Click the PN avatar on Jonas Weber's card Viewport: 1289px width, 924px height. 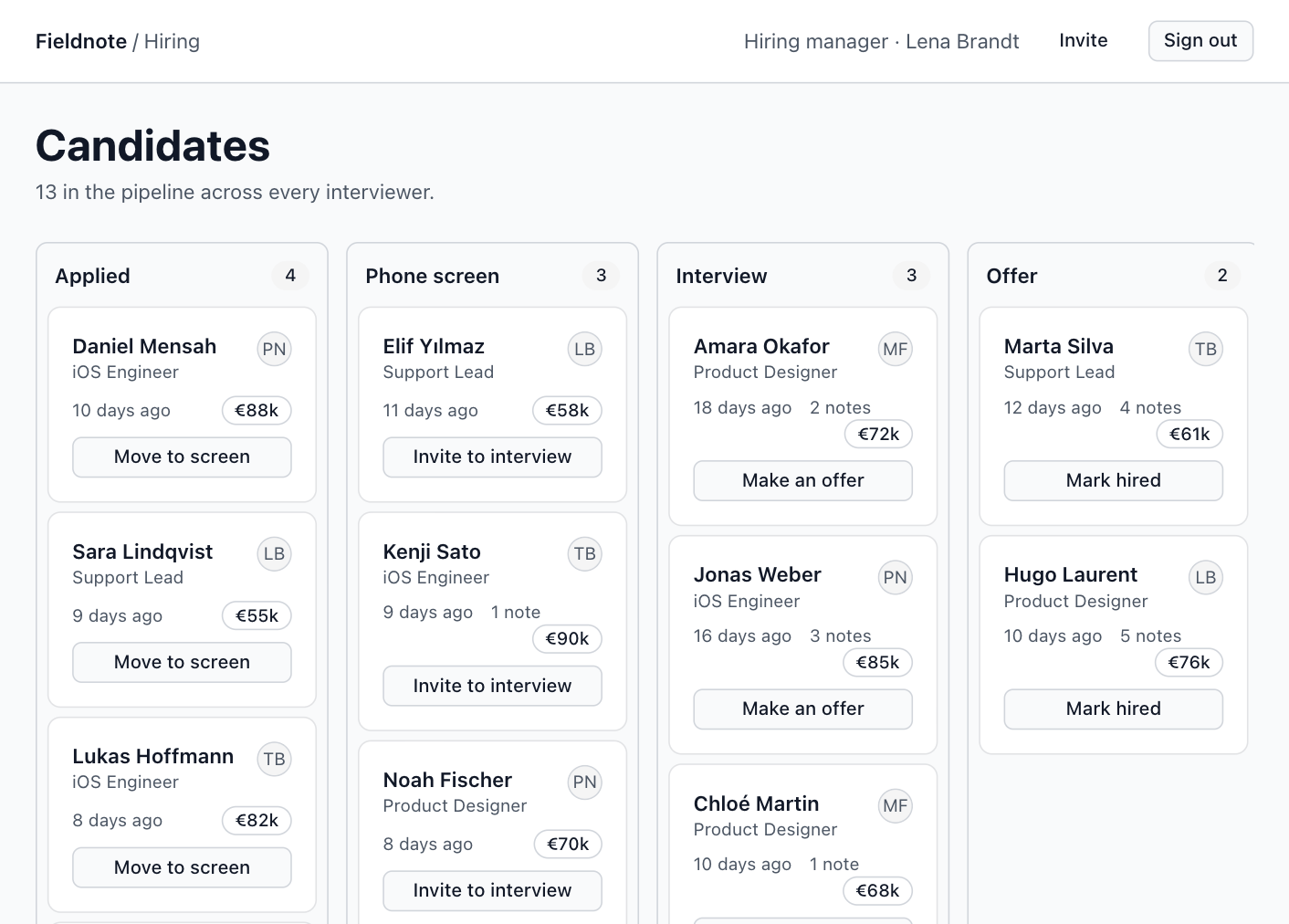pyautogui.click(x=895, y=577)
